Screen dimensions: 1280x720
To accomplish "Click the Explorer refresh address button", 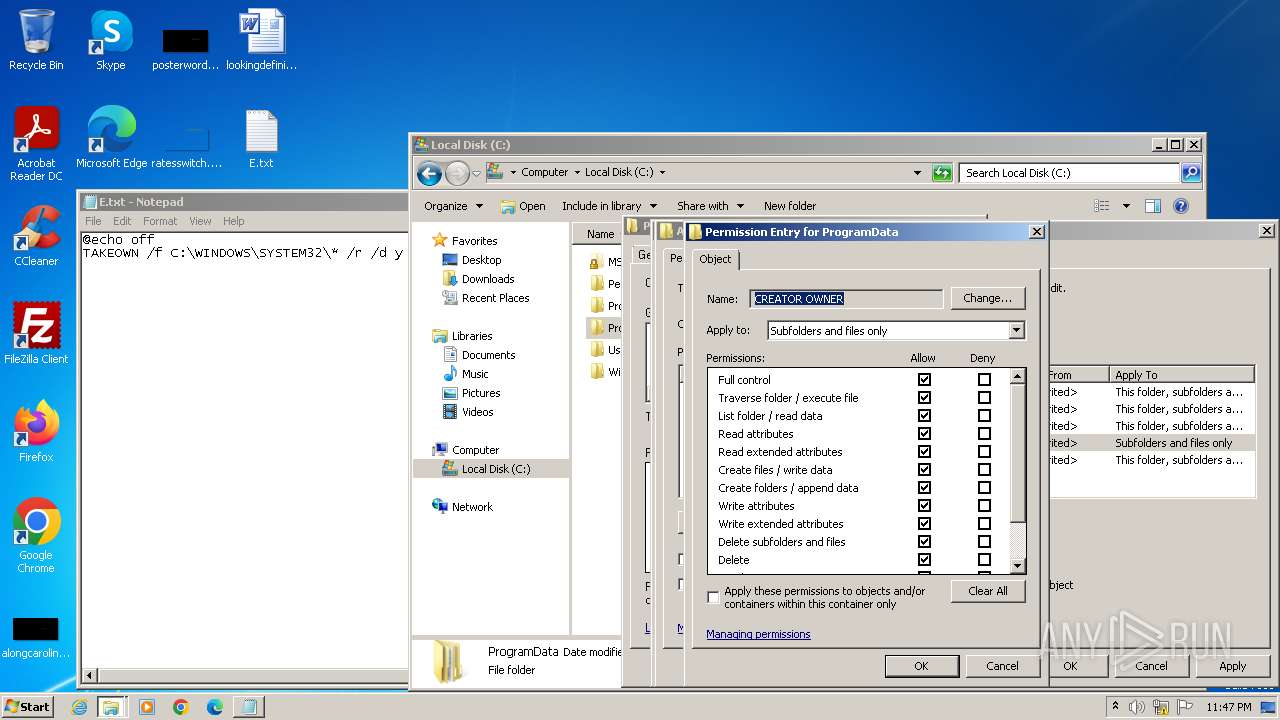I will coord(942,173).
